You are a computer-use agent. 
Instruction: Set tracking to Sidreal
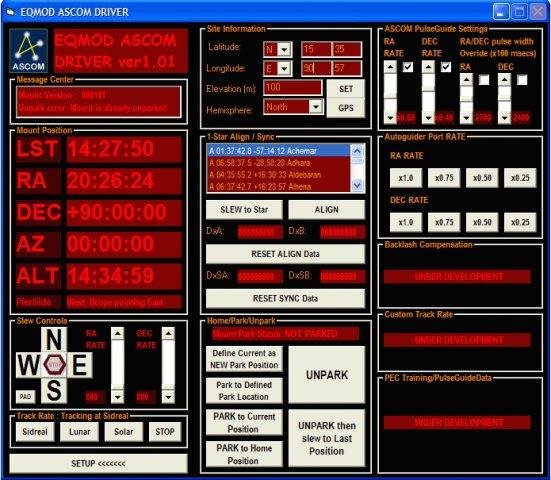click(x=35, y=432)
